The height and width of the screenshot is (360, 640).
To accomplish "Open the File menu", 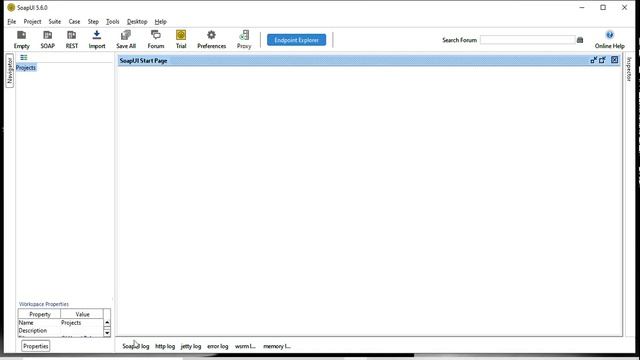I will 11,22.
